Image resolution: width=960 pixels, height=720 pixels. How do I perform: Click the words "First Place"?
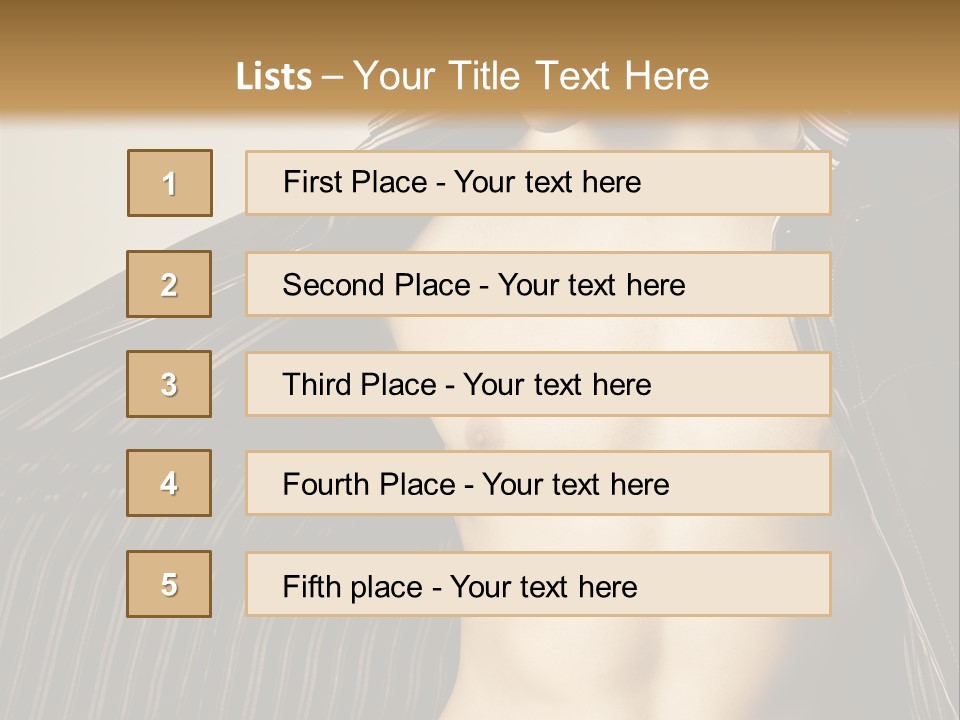coord(355,182)
